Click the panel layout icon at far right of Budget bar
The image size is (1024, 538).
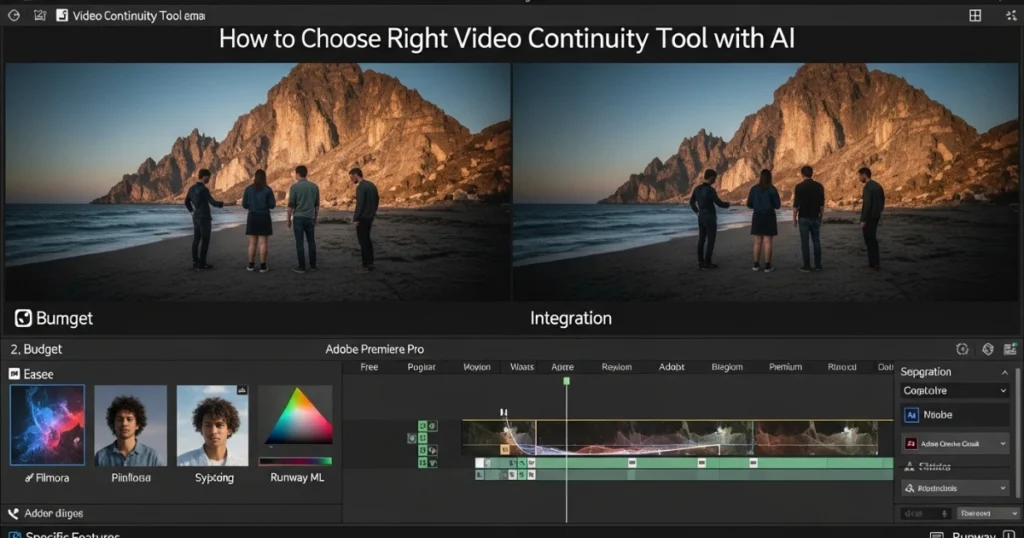(1010, 349)
